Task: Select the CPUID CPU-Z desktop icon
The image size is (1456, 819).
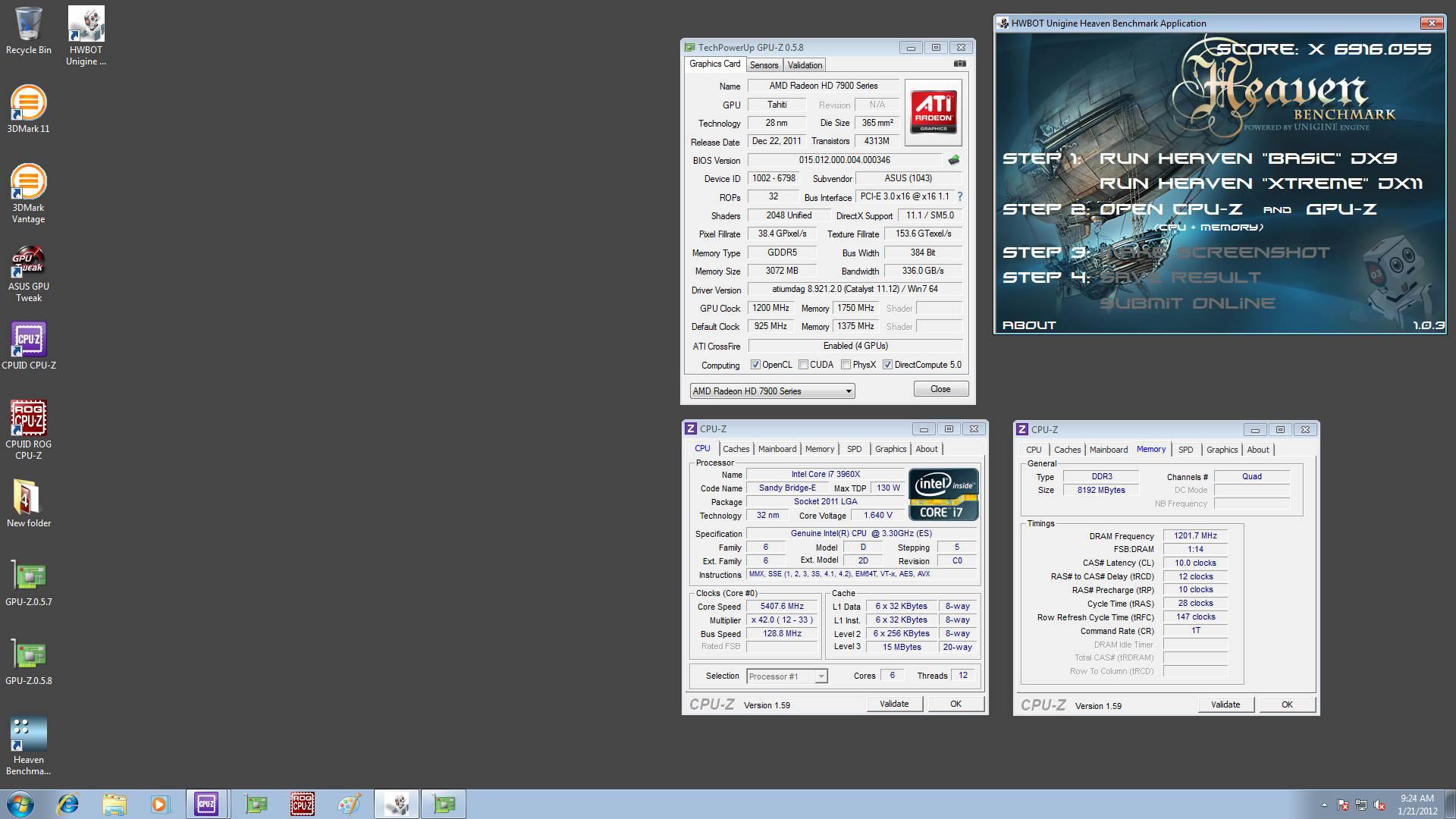Action: [29, 346]
